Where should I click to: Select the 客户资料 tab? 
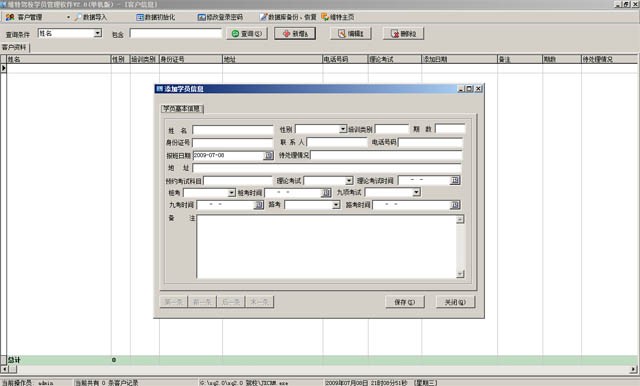(x=15, y=47)
